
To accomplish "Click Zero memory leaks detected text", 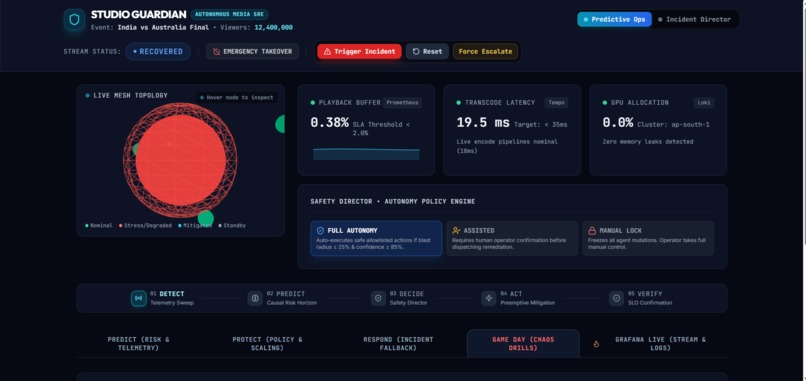I will [648, 142].
